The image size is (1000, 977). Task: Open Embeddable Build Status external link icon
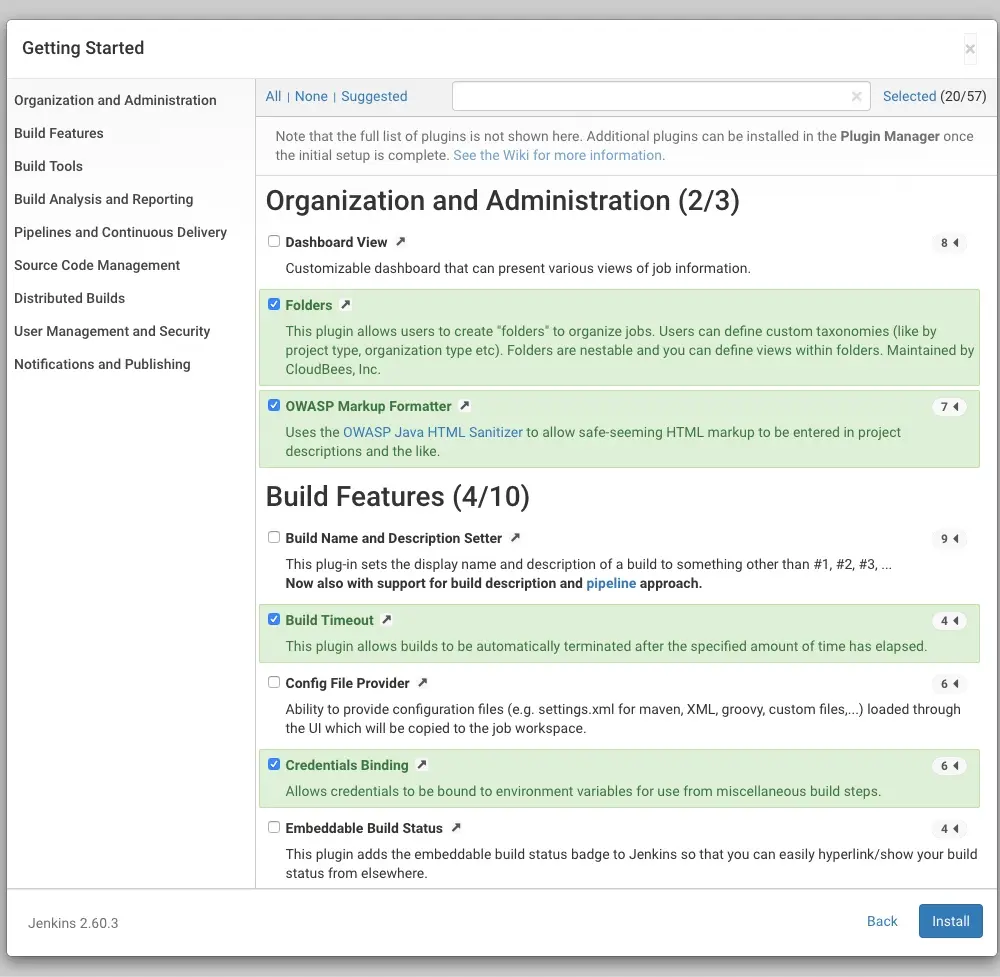tap(456, 828)
